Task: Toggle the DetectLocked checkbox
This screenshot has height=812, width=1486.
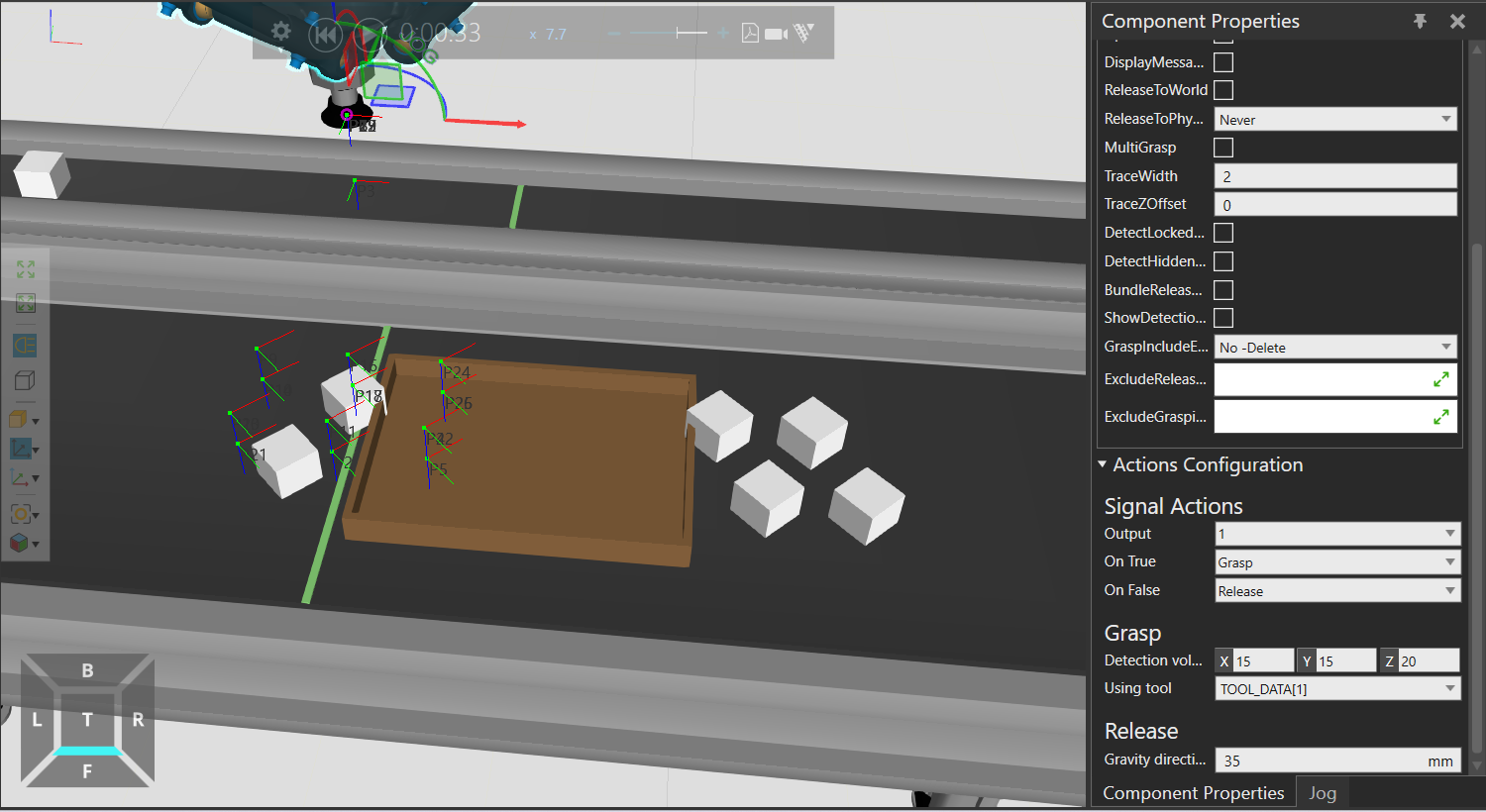Action: pyautogui.click(x=1223, y=233)
